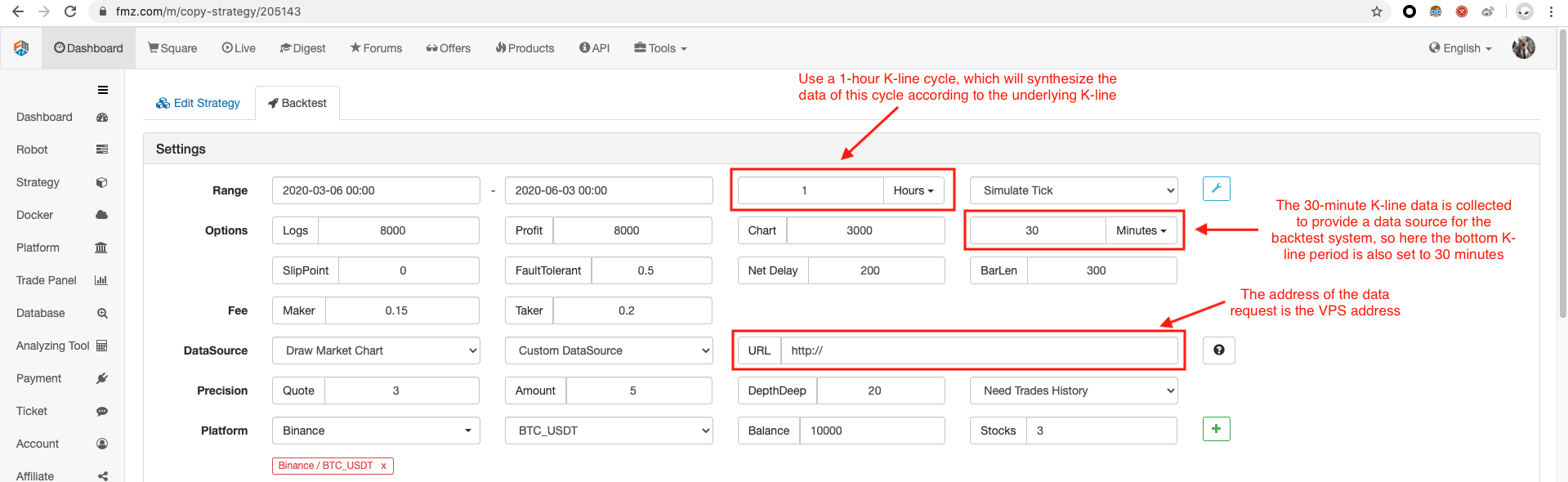Go to API page
The image size is (1568, 482).
pos(594,48)
